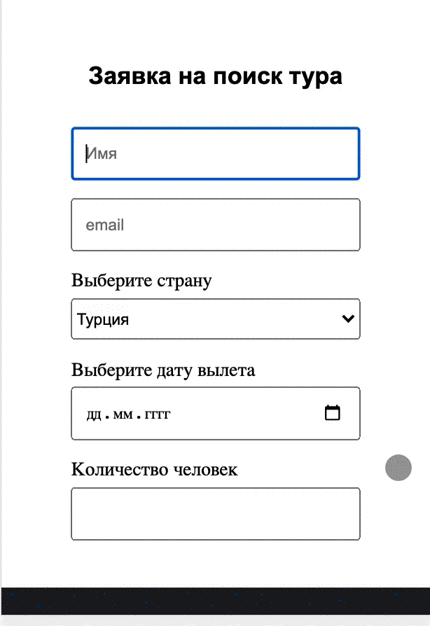The image size is (430, 626).
Task: Click the dropdown chevron arrow beside Турция
Action: click(x=348, y=319)
